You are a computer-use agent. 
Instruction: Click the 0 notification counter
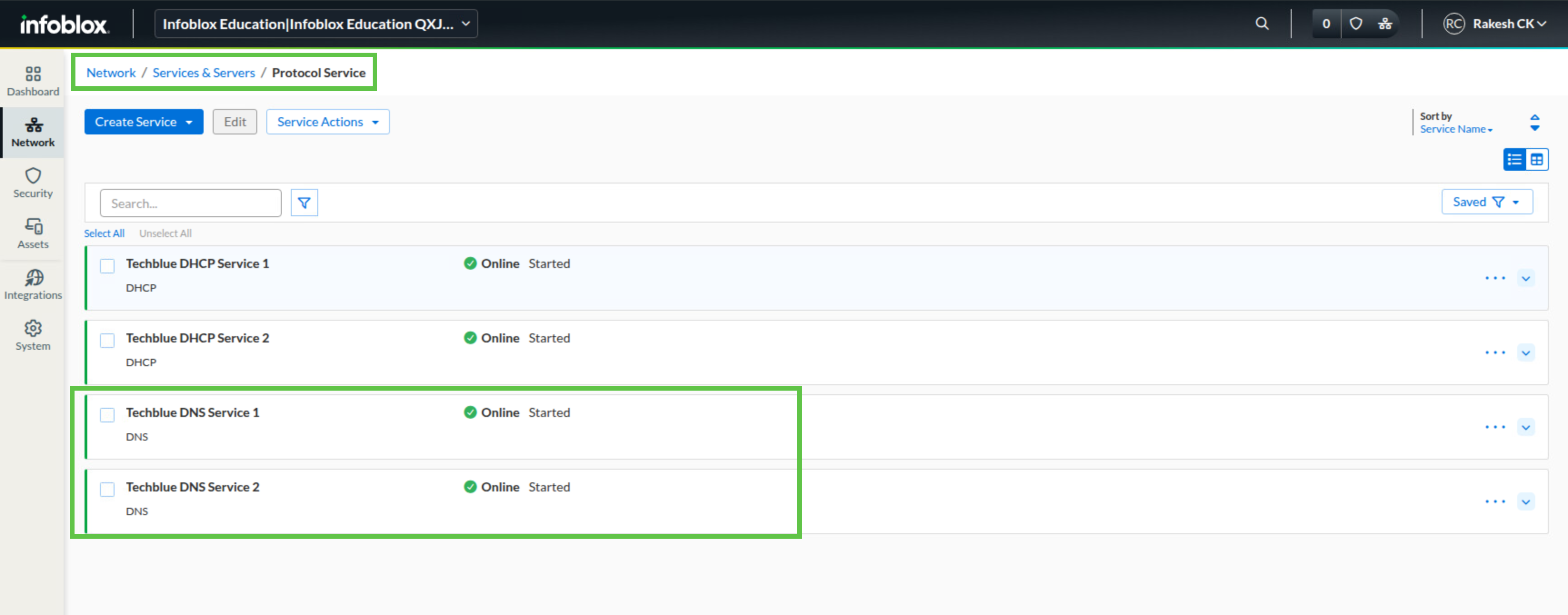[1326, 24]
